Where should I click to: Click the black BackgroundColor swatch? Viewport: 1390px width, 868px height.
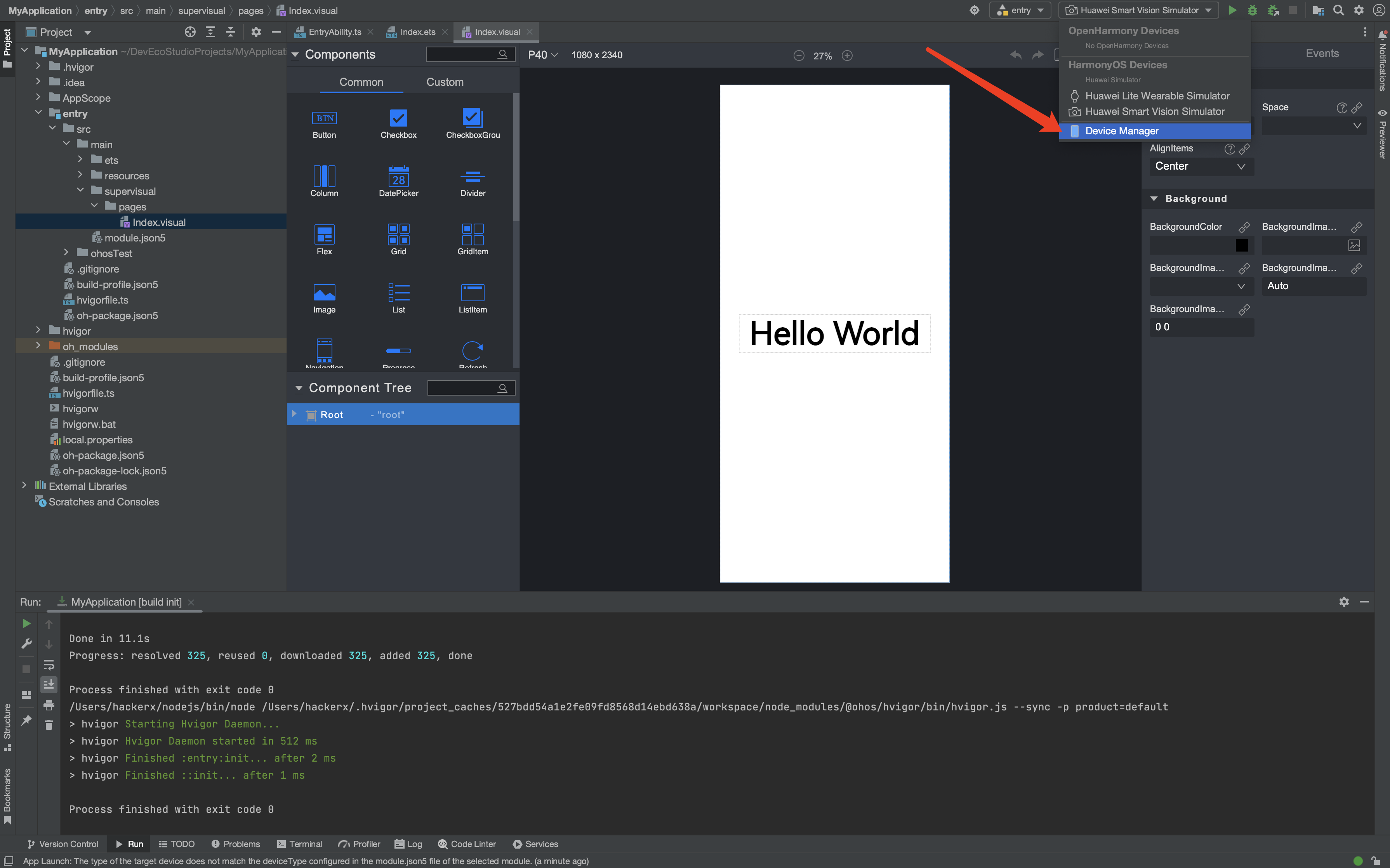pyautogui.click(x=1241, y=246)
